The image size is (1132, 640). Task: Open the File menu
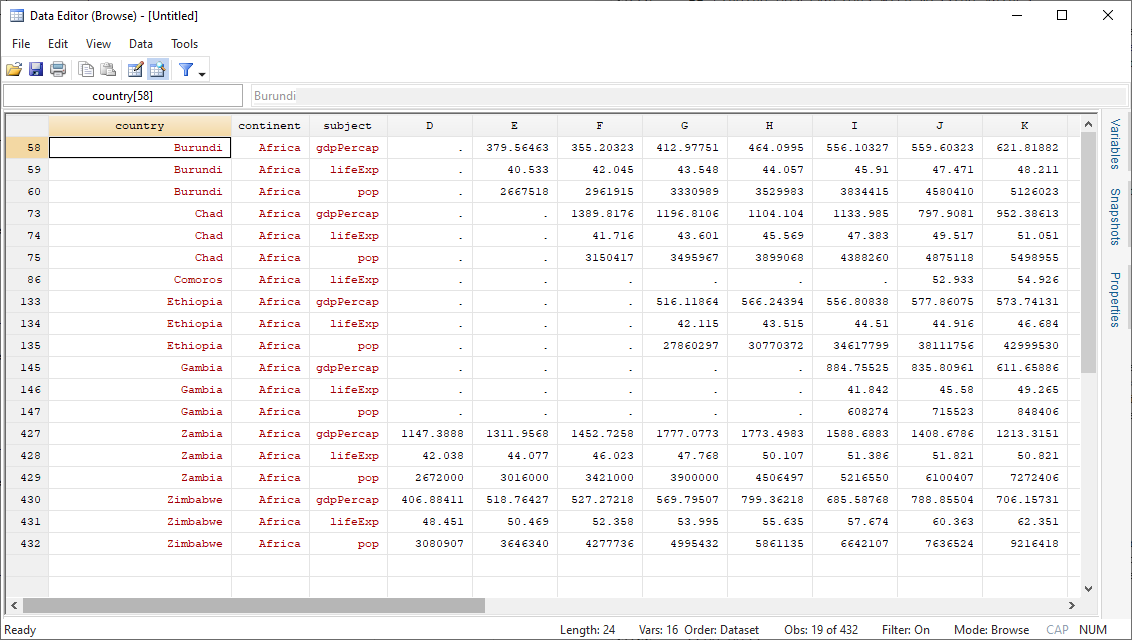click(21, 44)
